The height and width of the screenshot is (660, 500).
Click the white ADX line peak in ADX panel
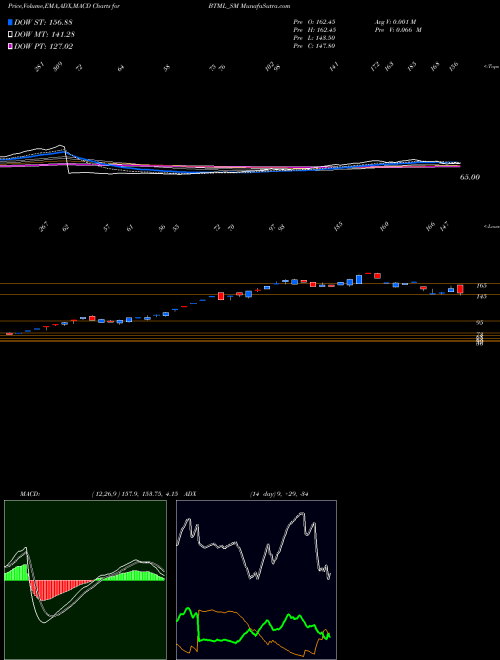pos(301,514)
